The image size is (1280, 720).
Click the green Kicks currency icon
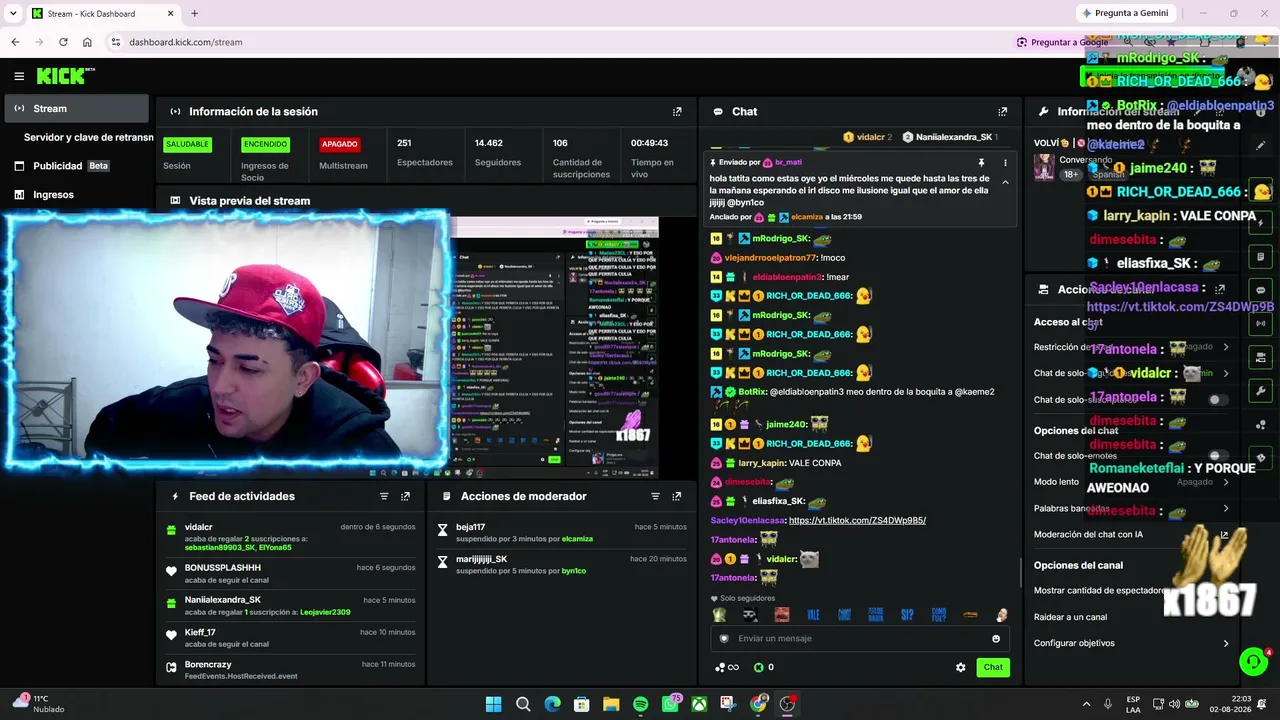tap(758, 667)
